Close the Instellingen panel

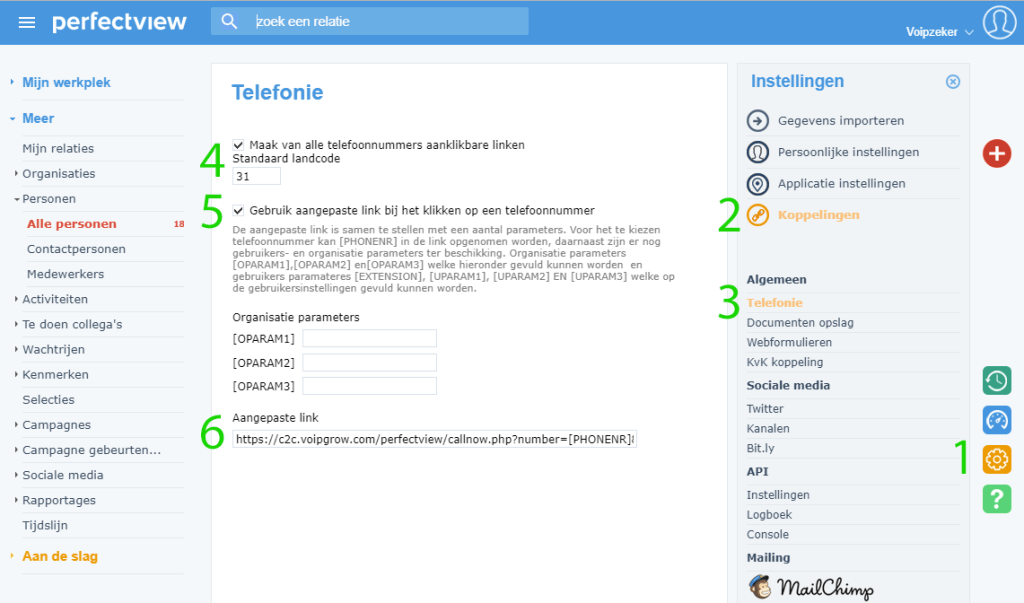click(953, 82)
